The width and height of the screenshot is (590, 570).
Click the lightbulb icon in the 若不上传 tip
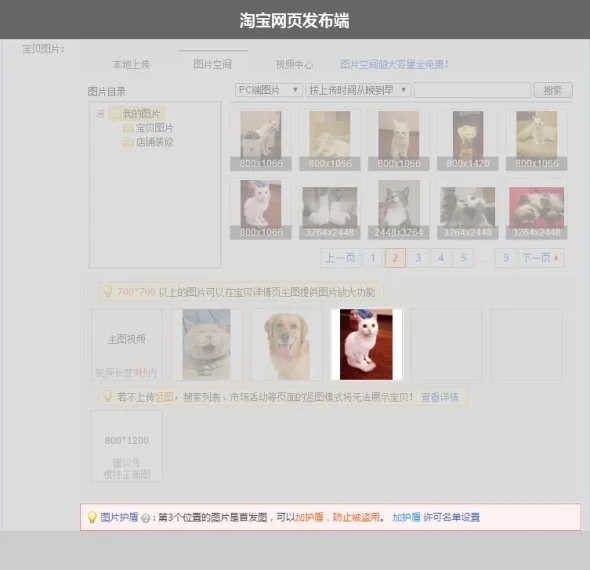108,396
